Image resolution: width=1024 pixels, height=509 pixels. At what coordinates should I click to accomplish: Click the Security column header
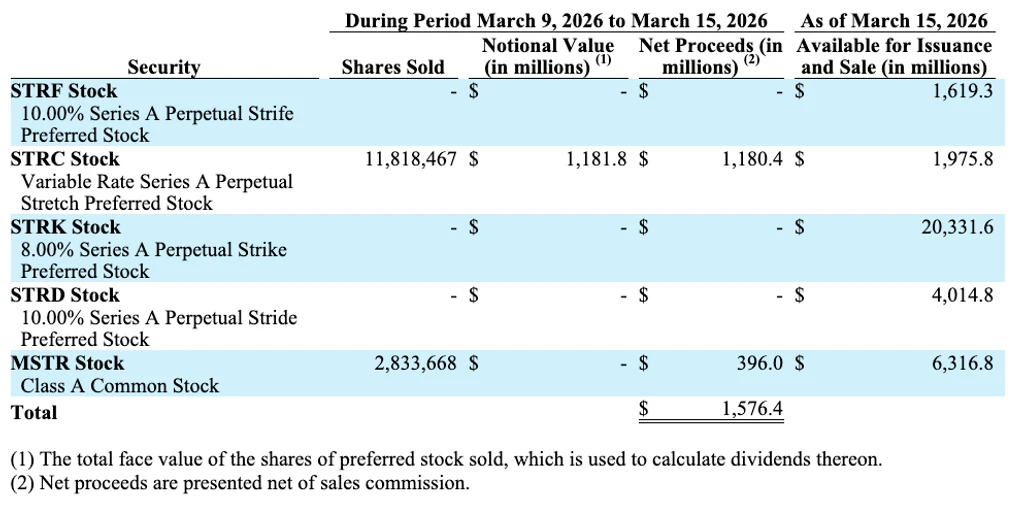(164, 67)
